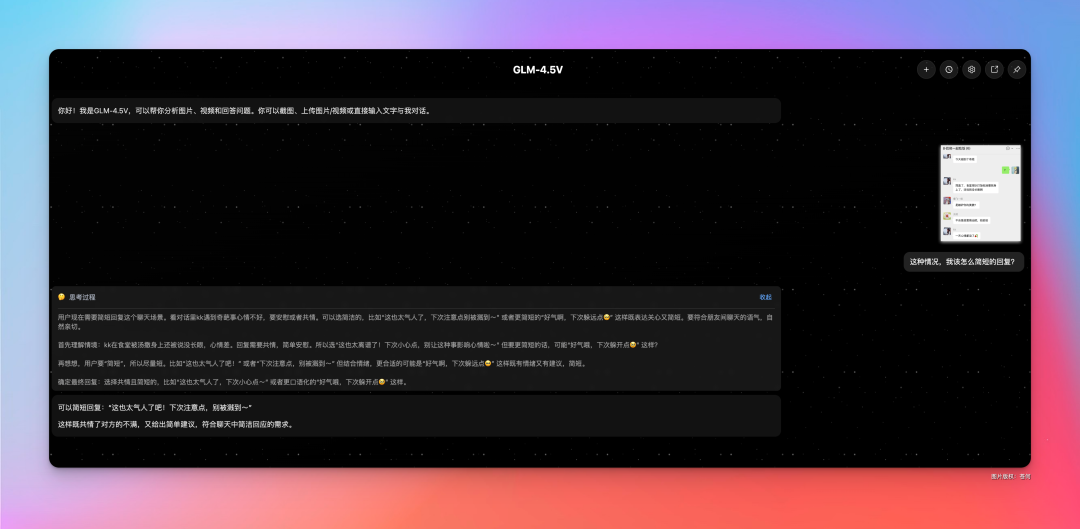1080x529 pixels.
Task: Start a new chat with plus icon
Action: (x=926, y=70)
